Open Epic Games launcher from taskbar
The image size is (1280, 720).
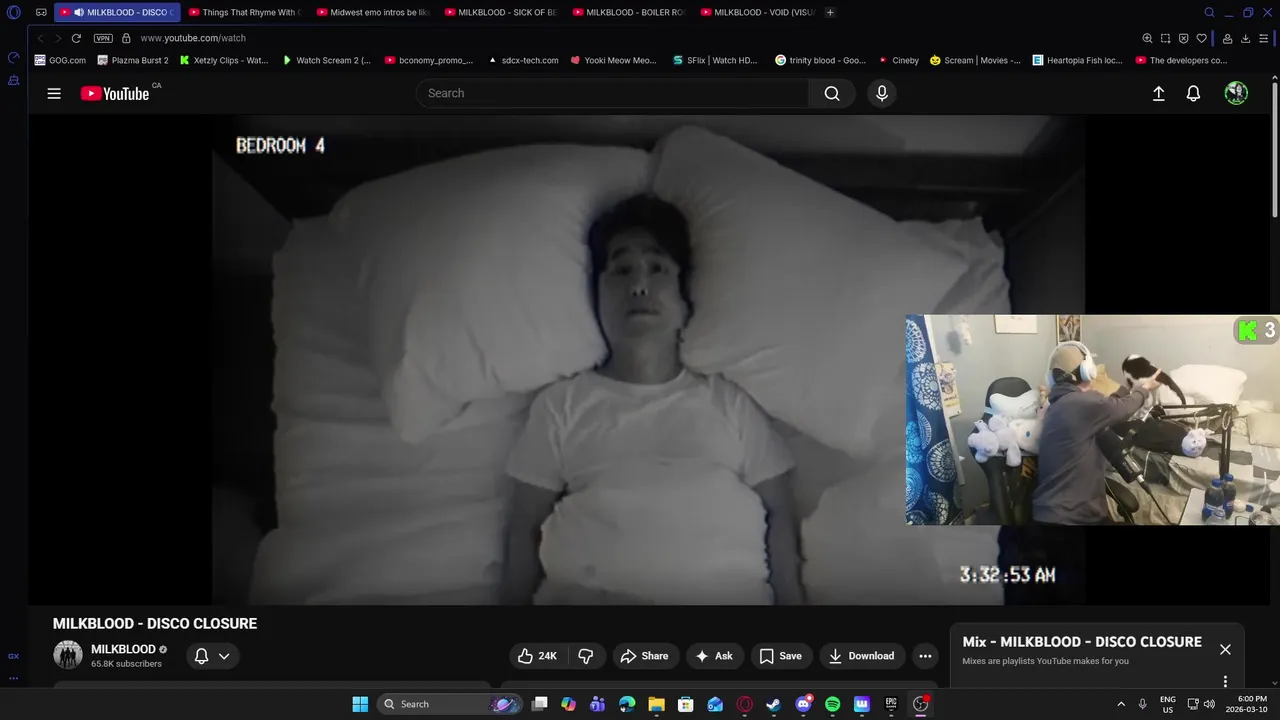(x=890, y=704)
